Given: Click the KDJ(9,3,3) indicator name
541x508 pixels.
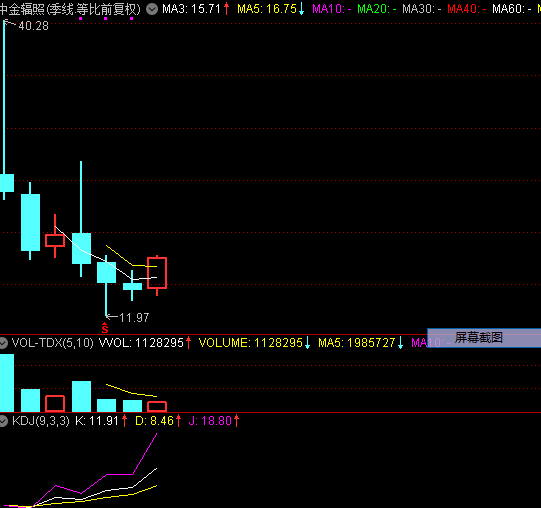Looking at the screenshot, I should click(x=41, y=421).
